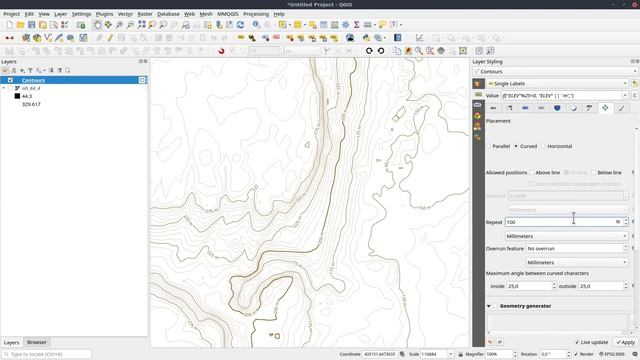640x360 pixels.
Task: Open the Scale dropdown in status bar
Action: [451, 354]
